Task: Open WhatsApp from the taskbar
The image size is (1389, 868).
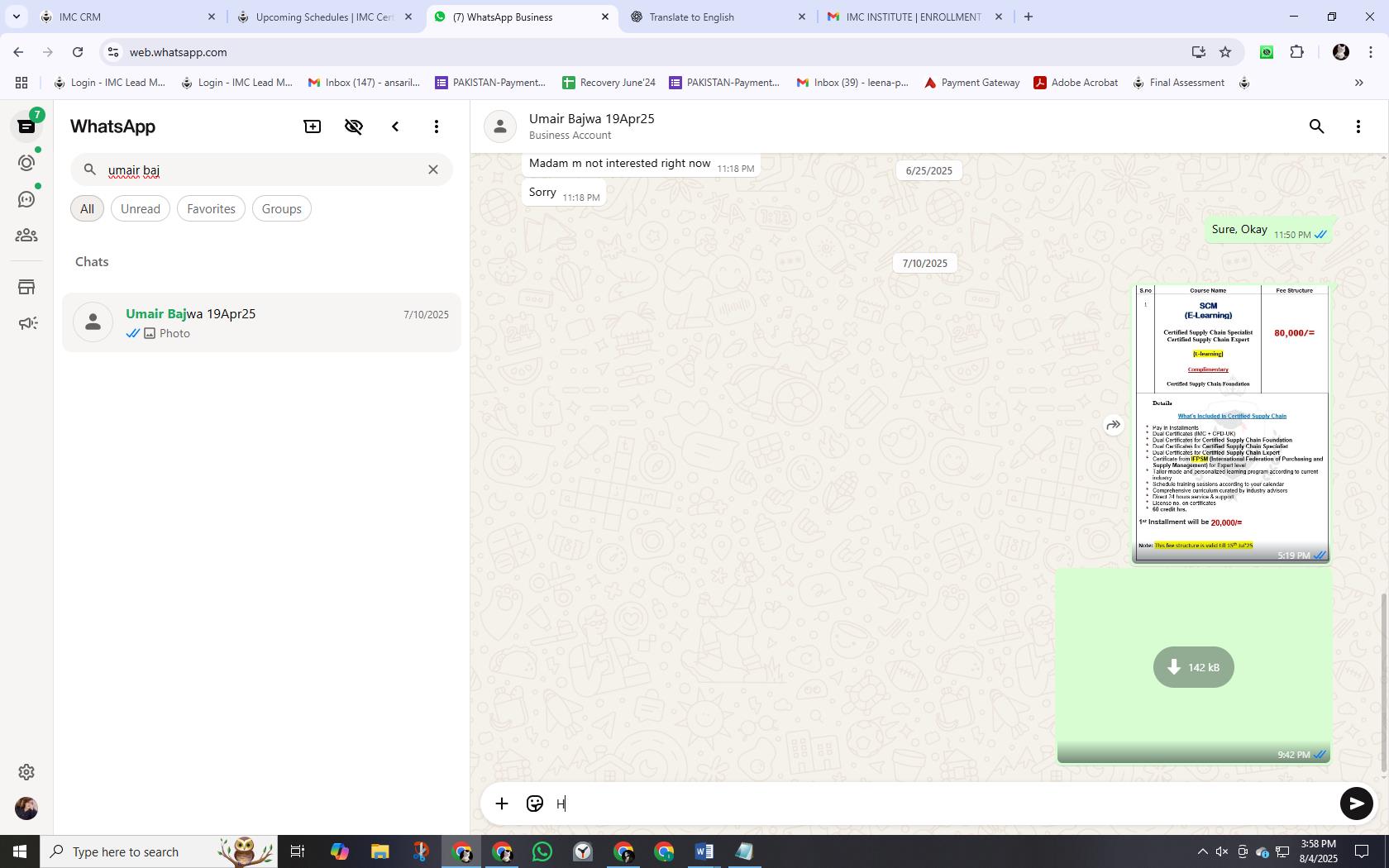Action: point(542,851)
